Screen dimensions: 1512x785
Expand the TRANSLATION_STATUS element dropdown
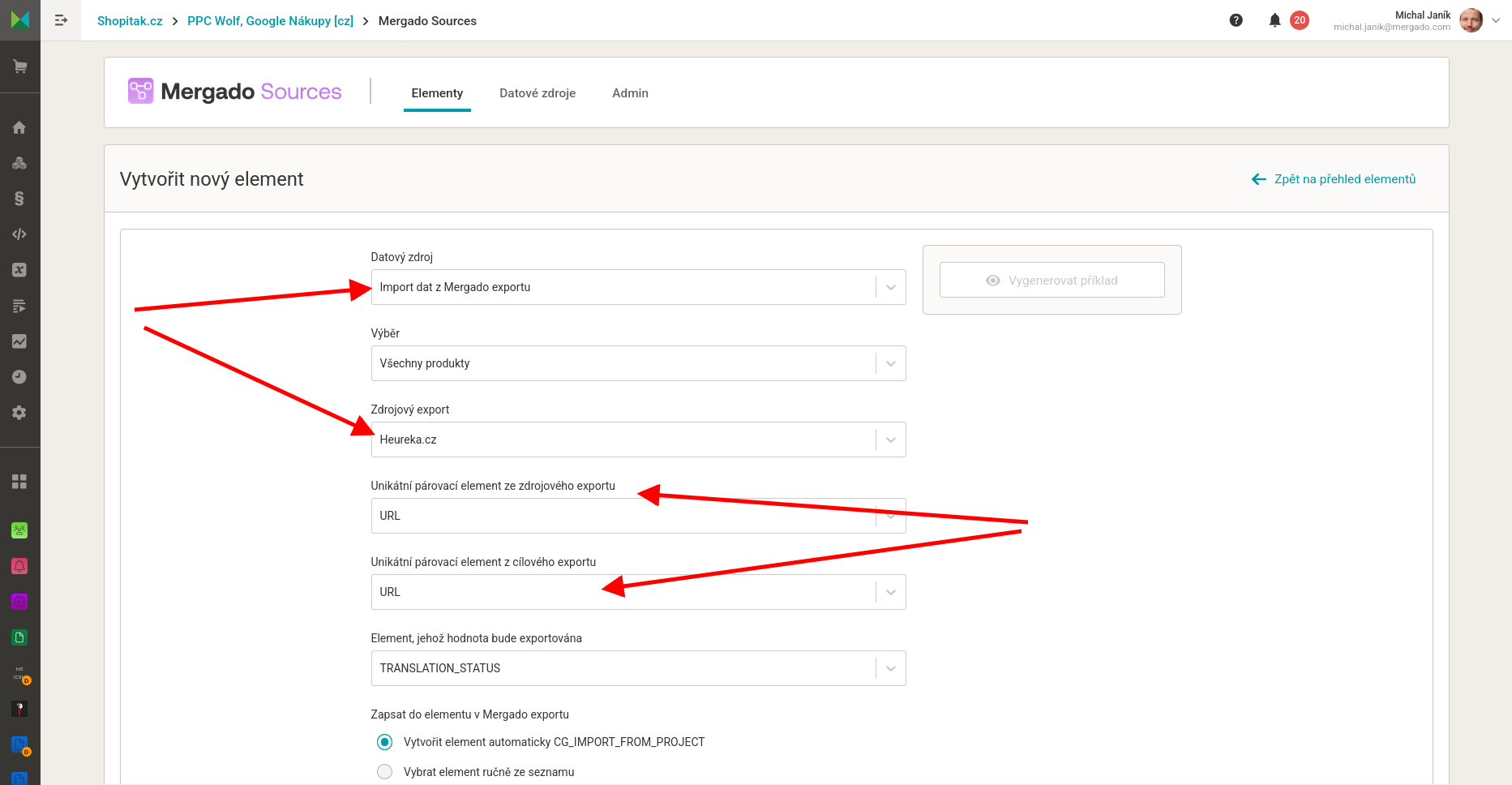pyautogui.click(x=637, y=668)
